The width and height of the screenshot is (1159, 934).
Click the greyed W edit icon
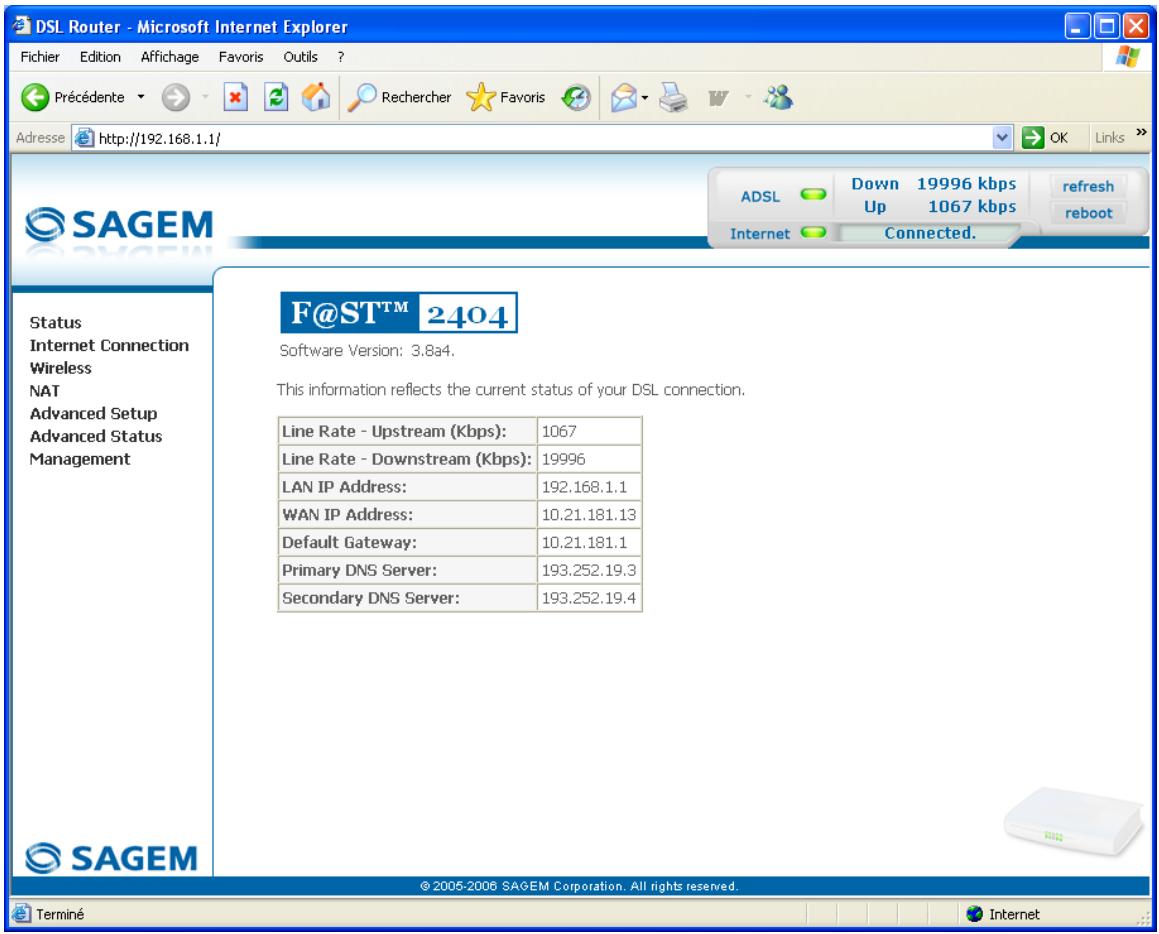click(717, 98)
